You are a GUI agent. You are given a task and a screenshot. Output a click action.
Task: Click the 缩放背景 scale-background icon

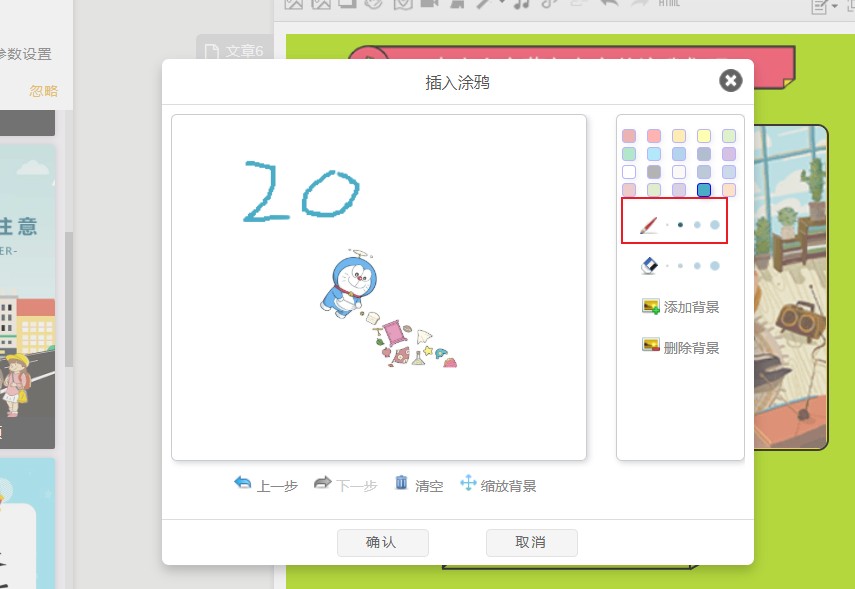466,481
